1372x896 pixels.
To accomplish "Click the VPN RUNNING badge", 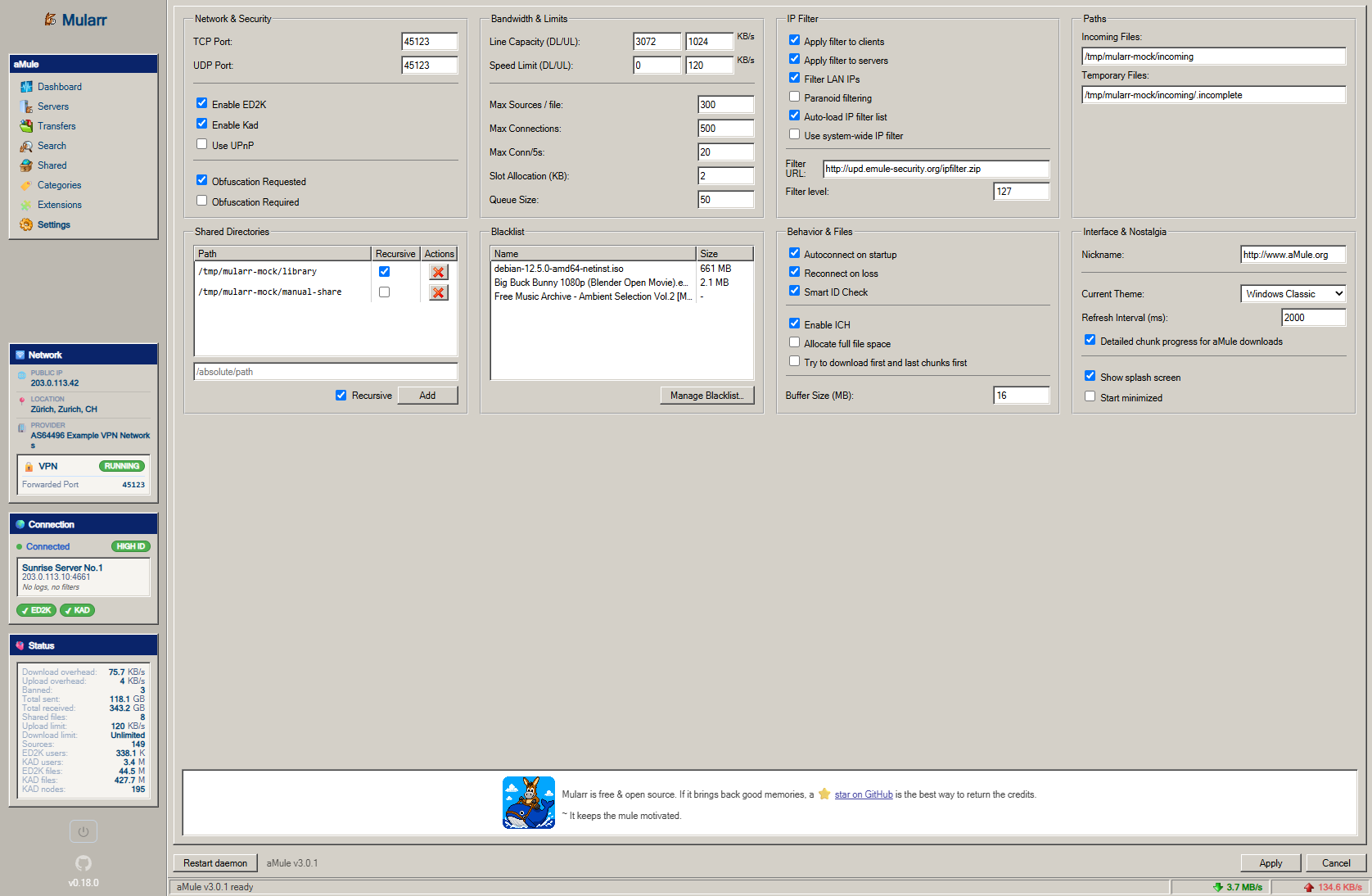I will coord(122,466).
